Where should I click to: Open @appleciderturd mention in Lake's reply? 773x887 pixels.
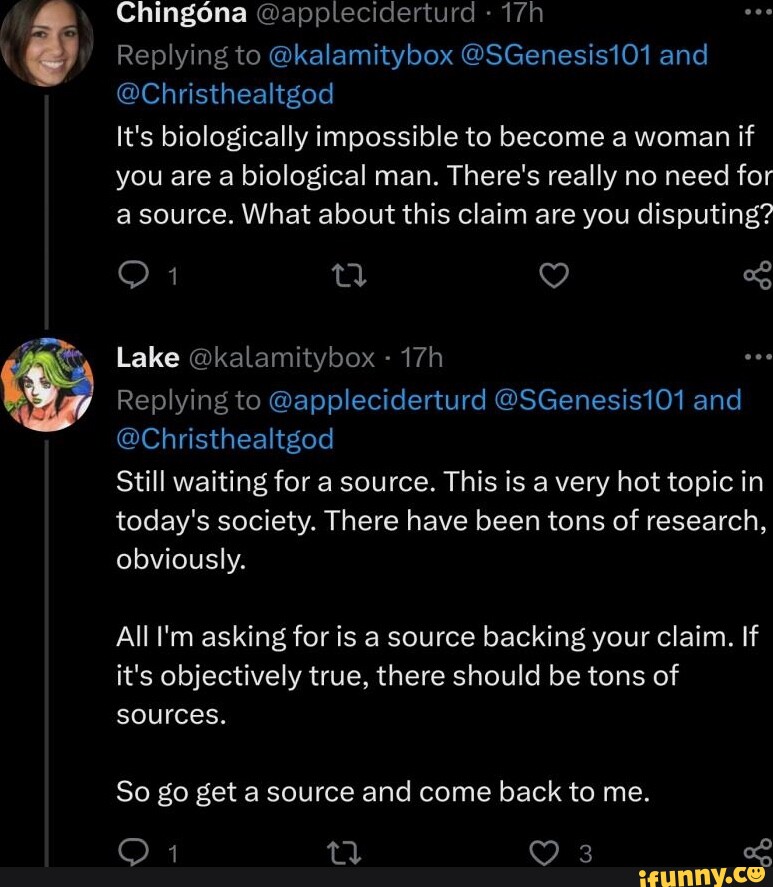[x=378, y=400]
